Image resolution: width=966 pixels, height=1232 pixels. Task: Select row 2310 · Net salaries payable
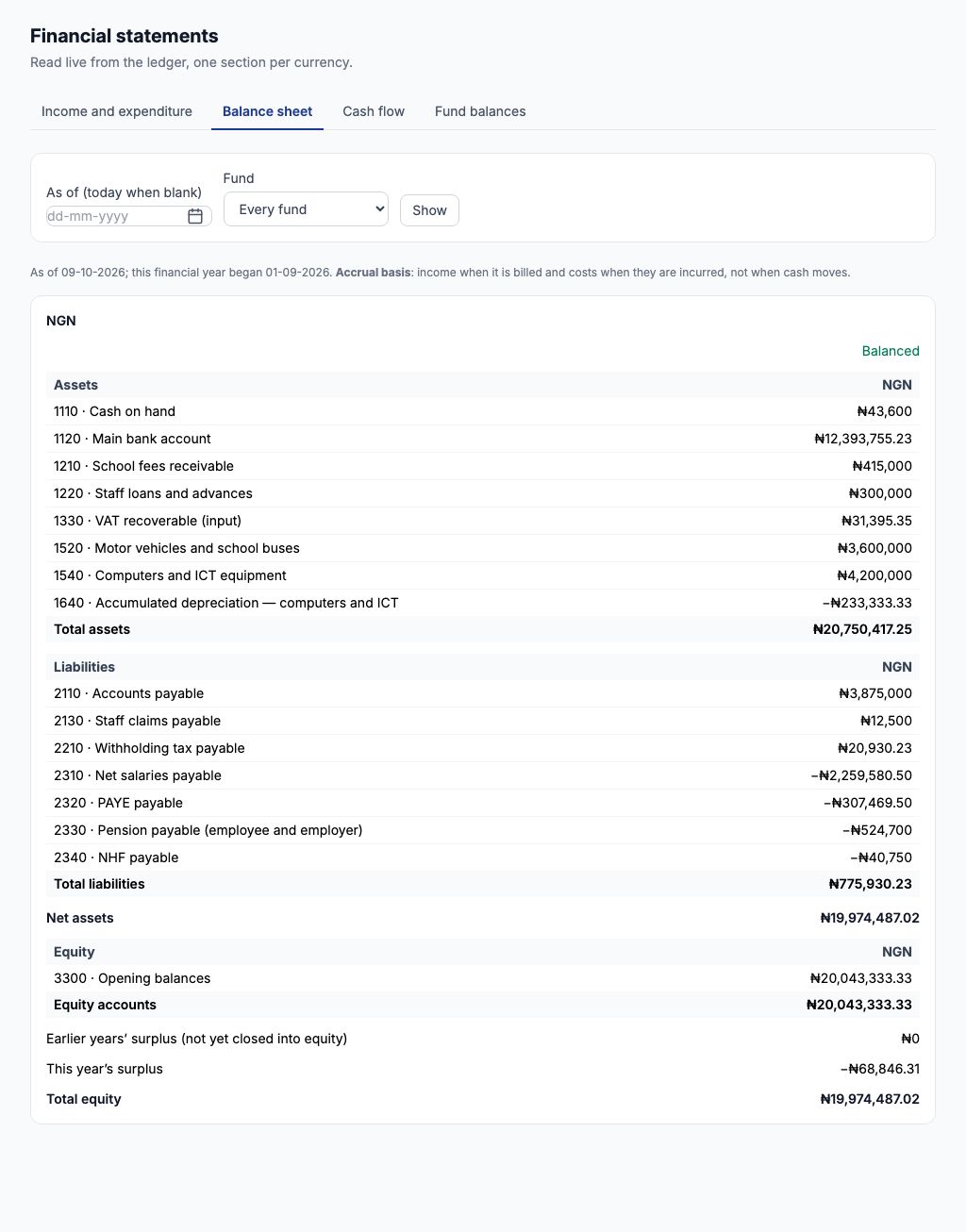483,775
